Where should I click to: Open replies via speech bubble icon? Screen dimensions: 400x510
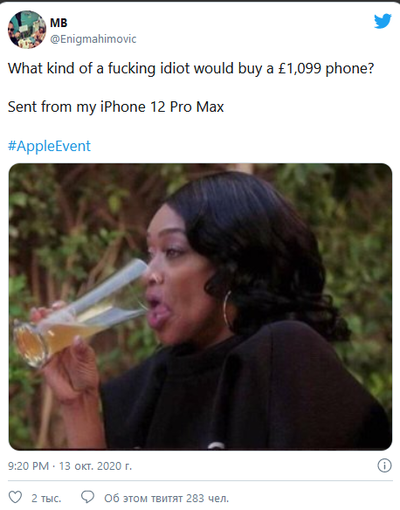pos(88,497)
